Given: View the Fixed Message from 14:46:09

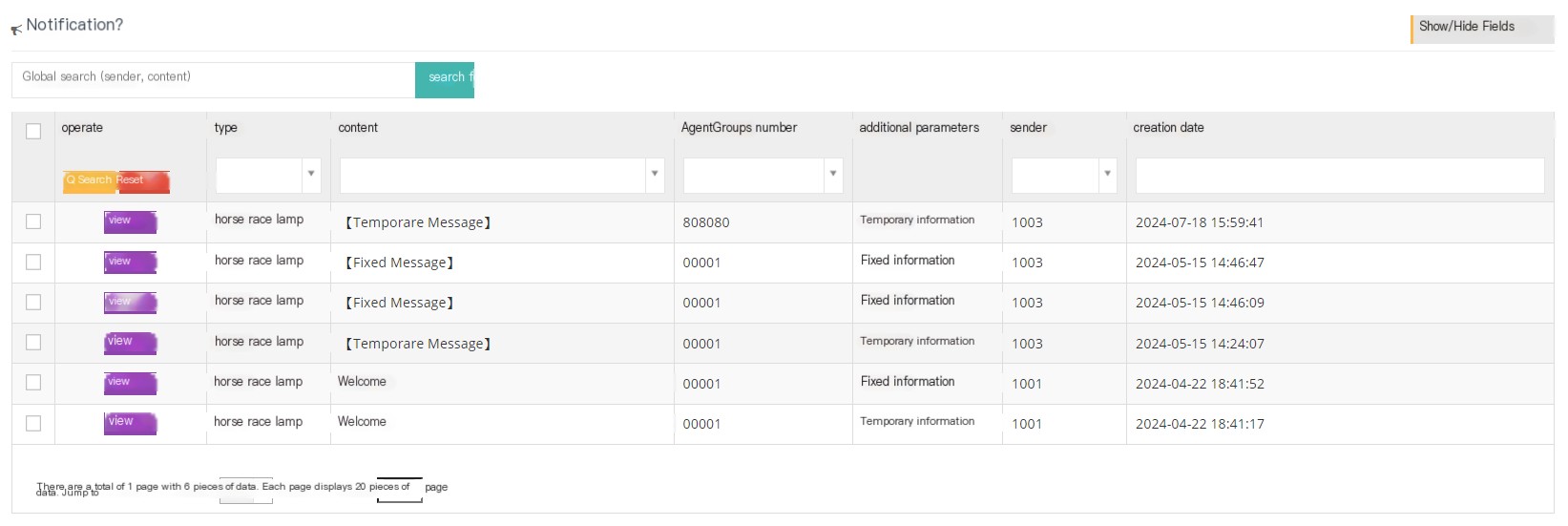Looking at the screenshot, I should click(130, 303).
